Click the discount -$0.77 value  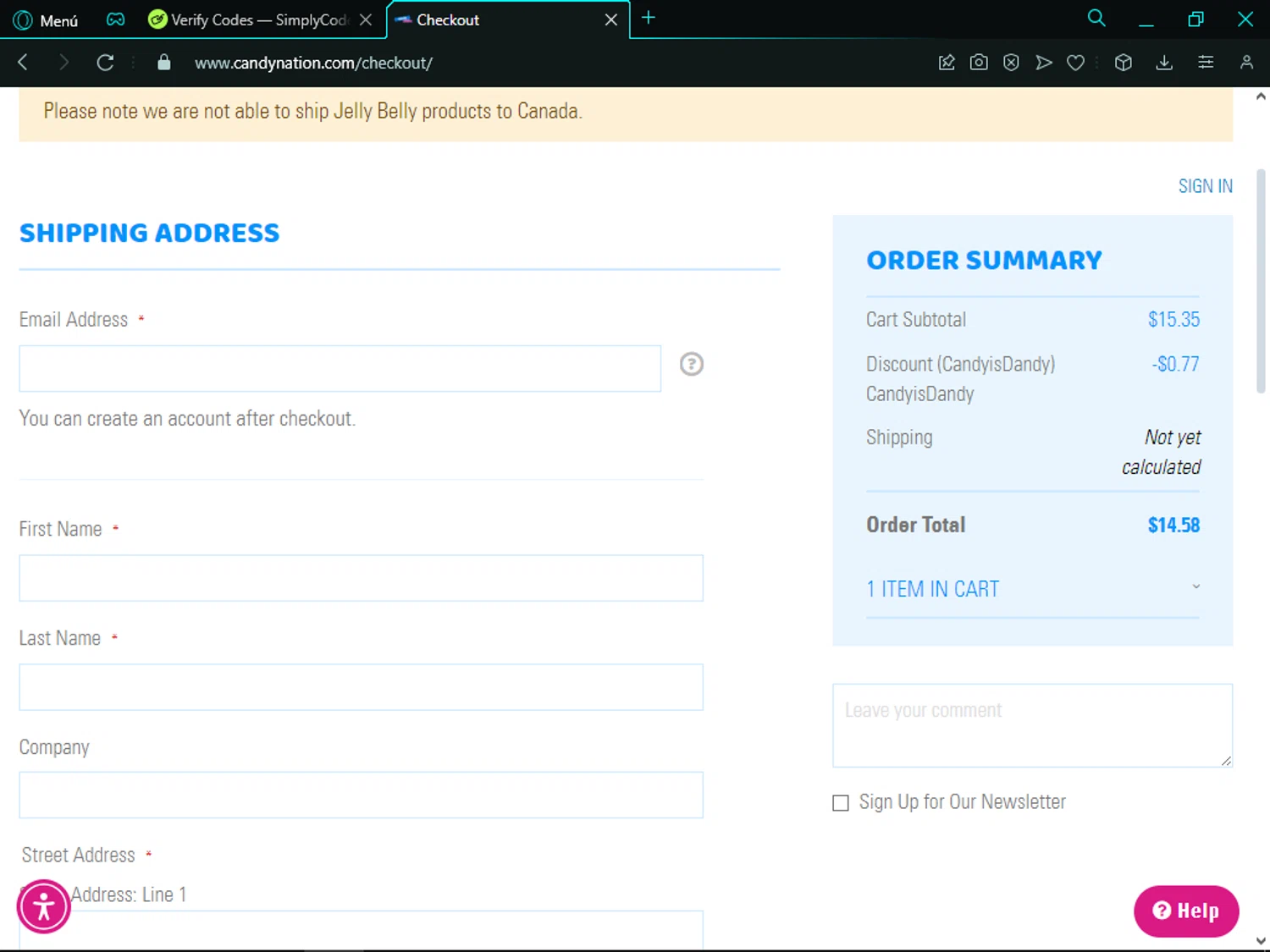[x=1175, y=365]
